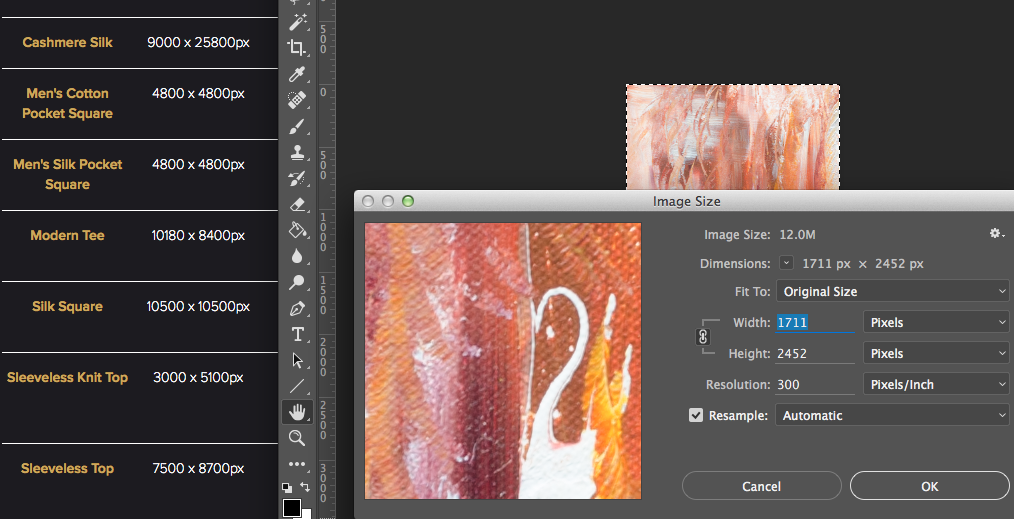Select the Paint Bucket tool
The image size is (1014, 519).
[x=297, y=230]
